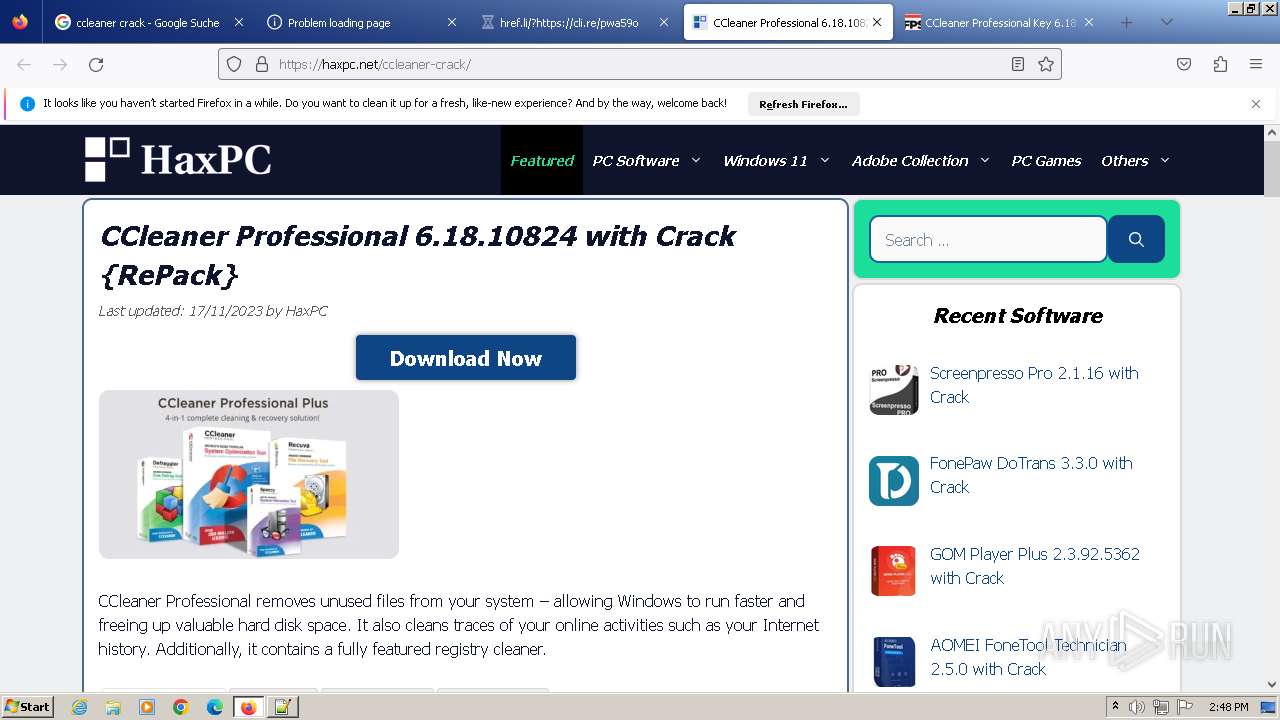Select the Firefox taskbar button
1280x720 pixels.
[x=248, y=707]
